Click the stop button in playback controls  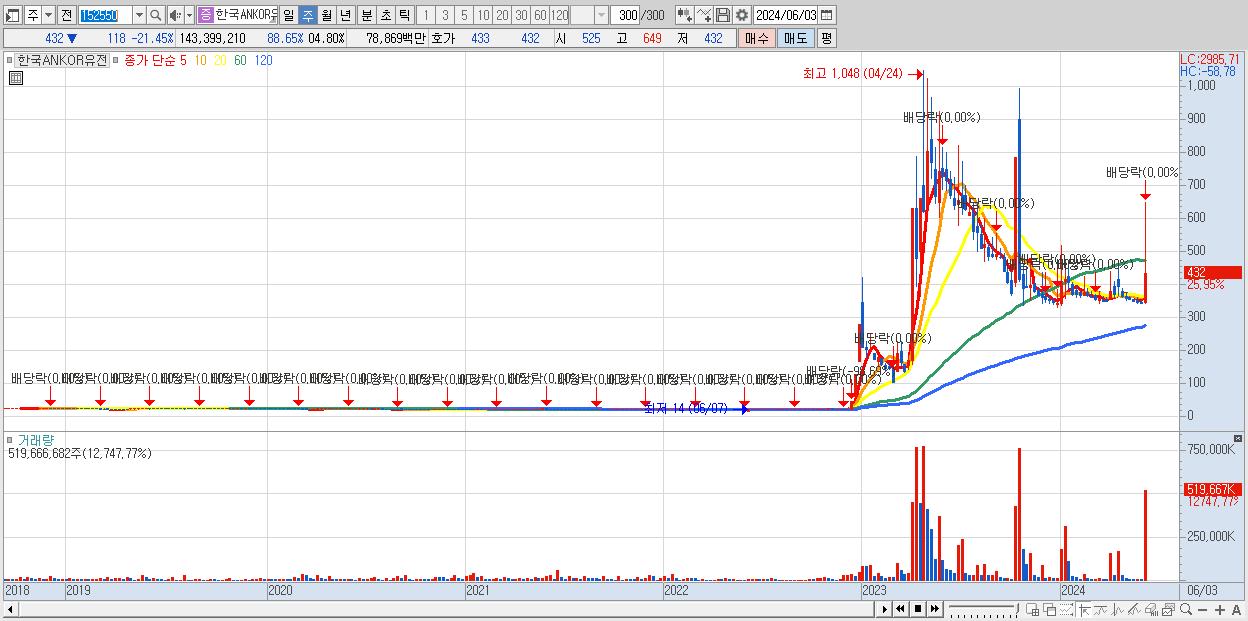[x=918, y=609]
